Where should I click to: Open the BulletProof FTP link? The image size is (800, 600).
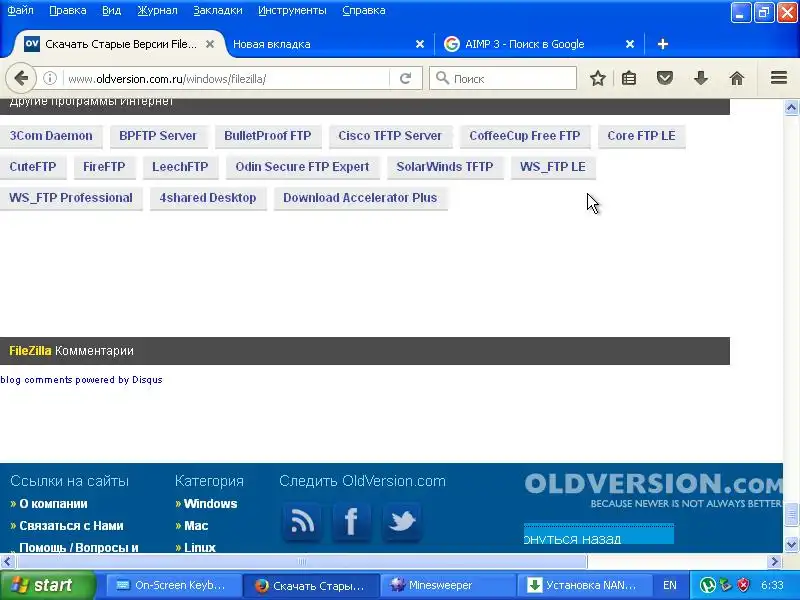(267, 136)
